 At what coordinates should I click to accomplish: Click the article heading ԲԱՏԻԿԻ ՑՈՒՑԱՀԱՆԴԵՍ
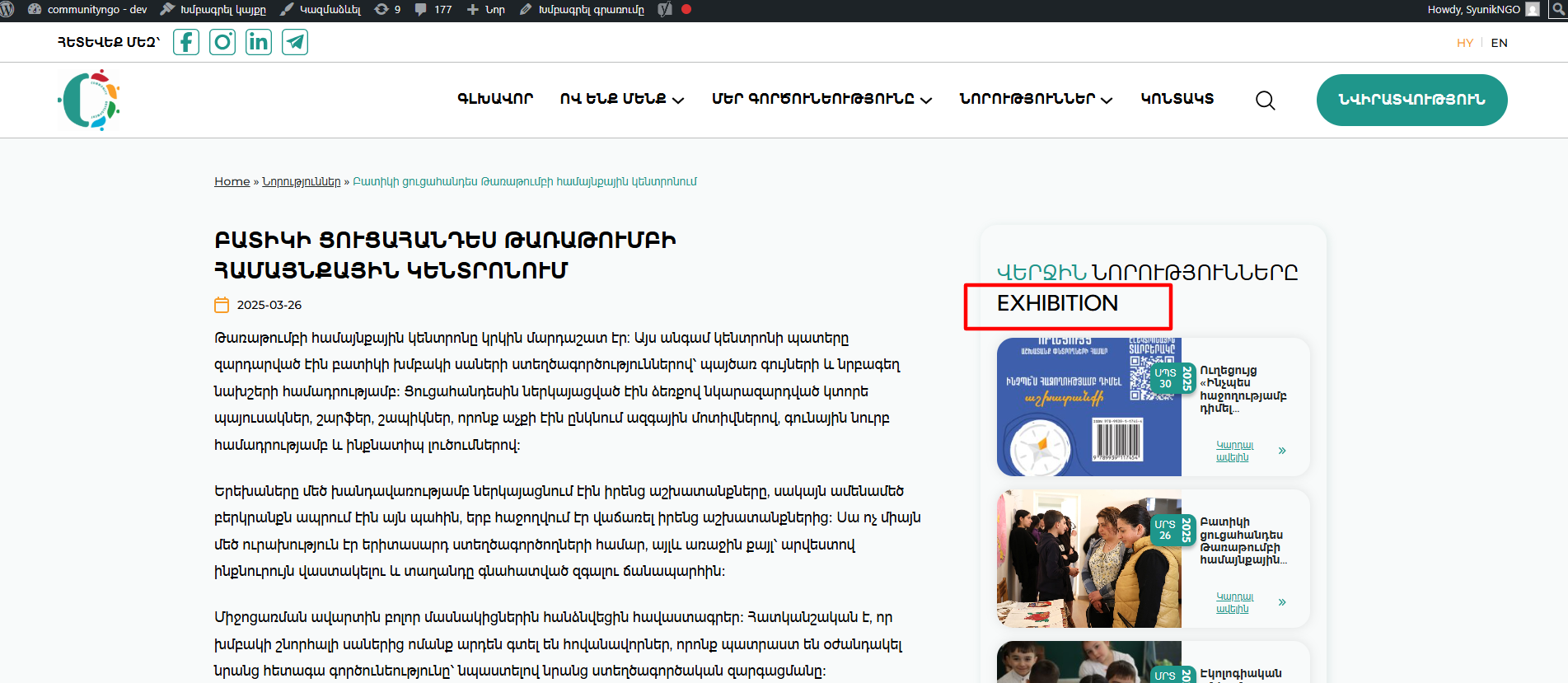pos(445,255)
